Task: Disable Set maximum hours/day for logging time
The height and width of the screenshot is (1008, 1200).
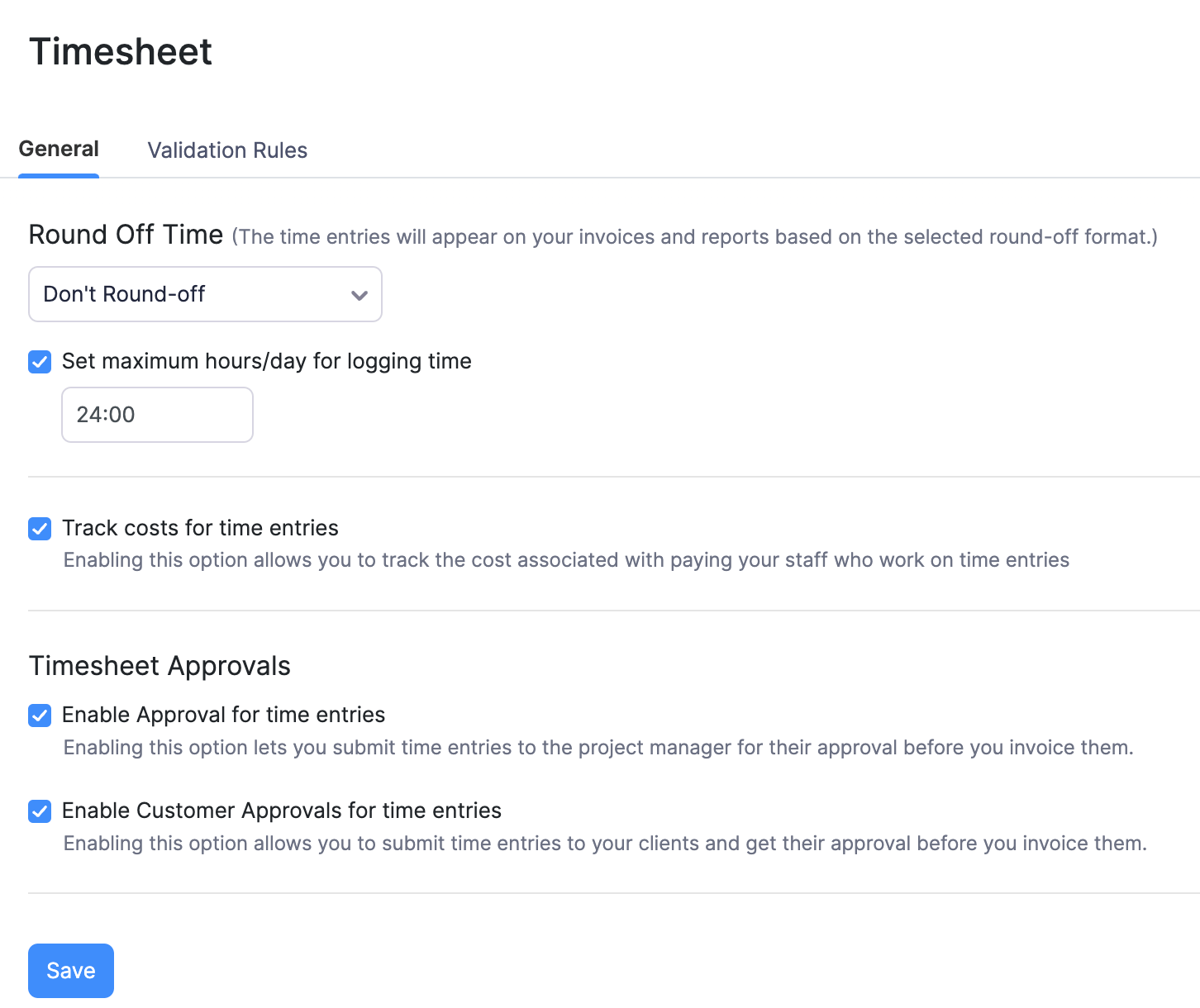Action: point(39,361)
